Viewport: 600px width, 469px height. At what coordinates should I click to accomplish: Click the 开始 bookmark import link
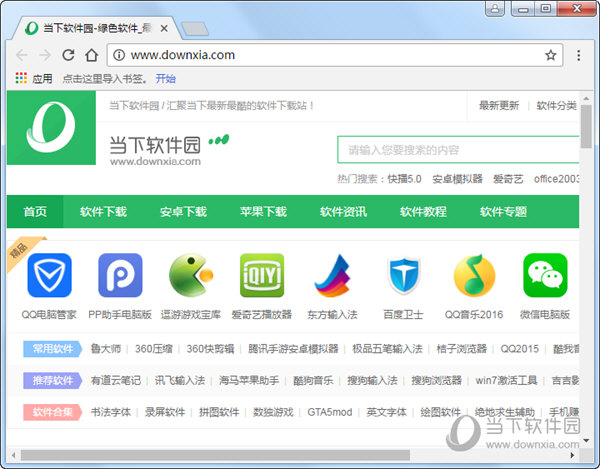[166, 78]
